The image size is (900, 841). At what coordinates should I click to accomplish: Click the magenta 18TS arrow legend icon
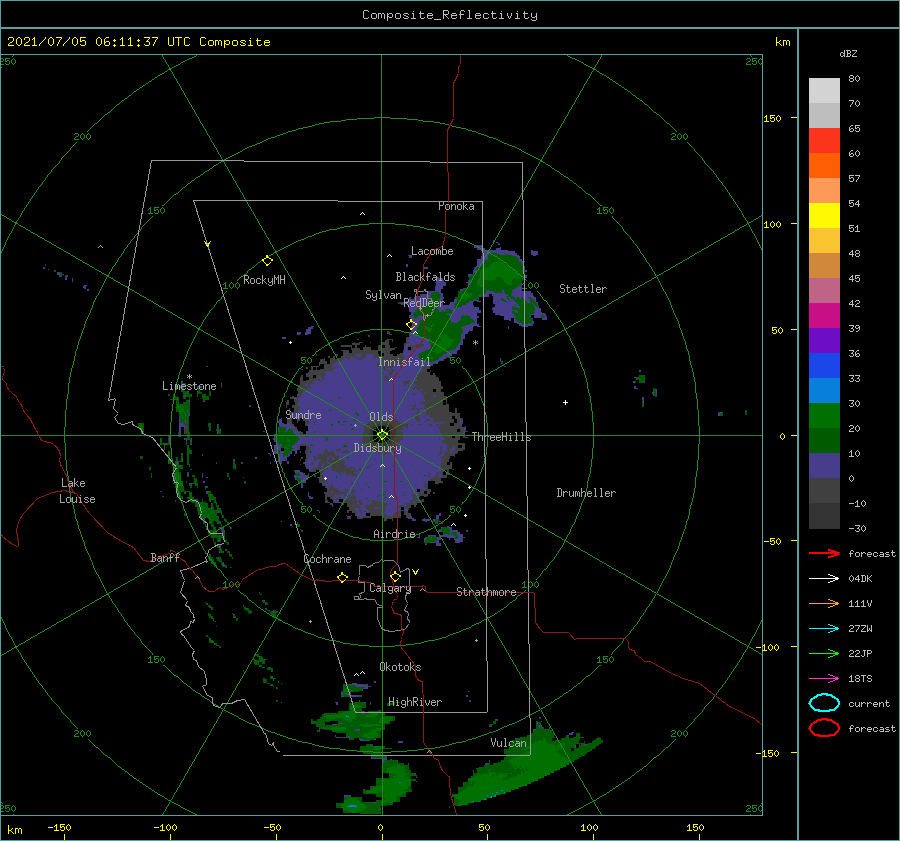tap(824, 679)
